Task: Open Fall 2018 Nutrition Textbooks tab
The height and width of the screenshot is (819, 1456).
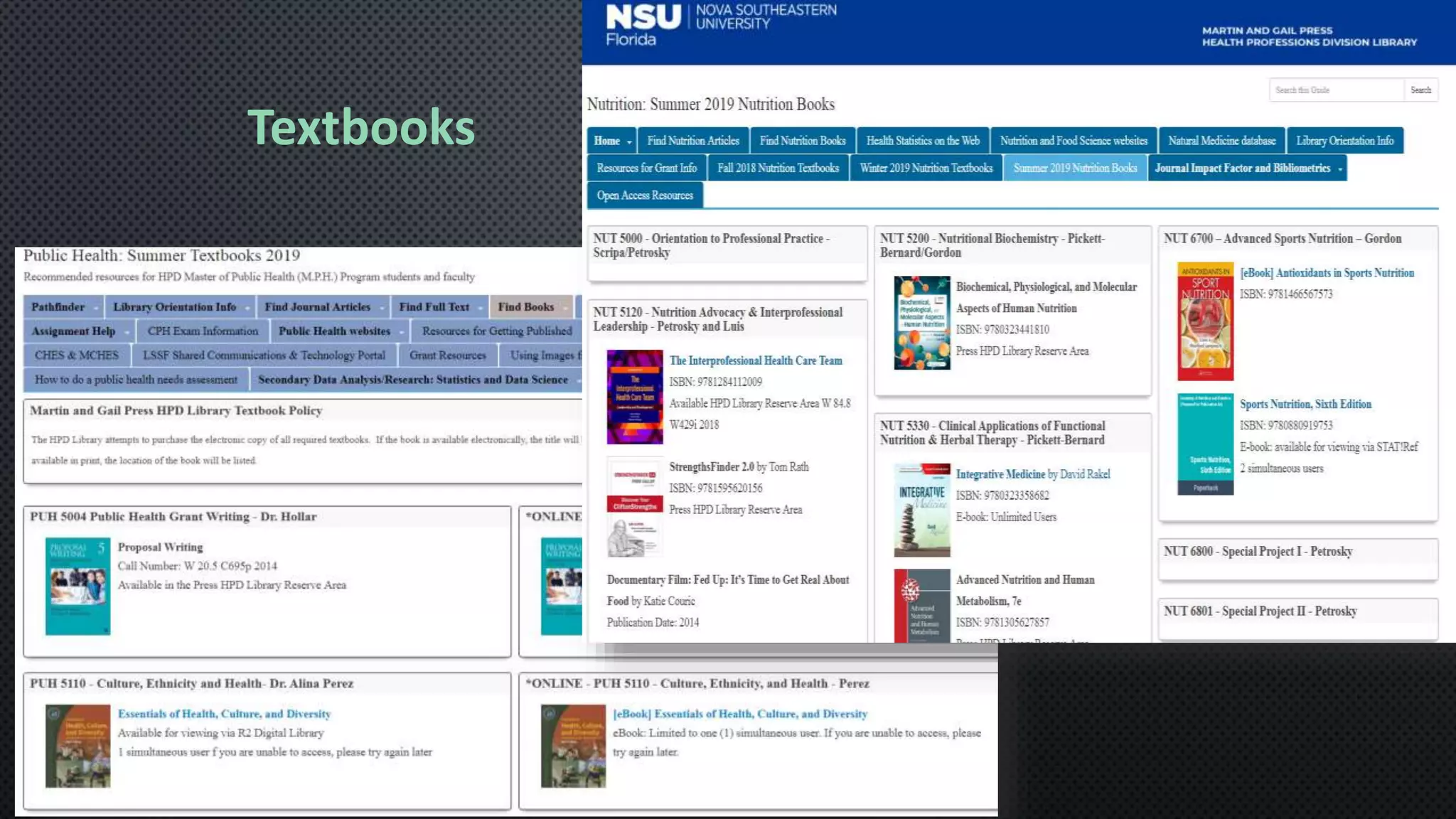Action: tap(778, 168)
